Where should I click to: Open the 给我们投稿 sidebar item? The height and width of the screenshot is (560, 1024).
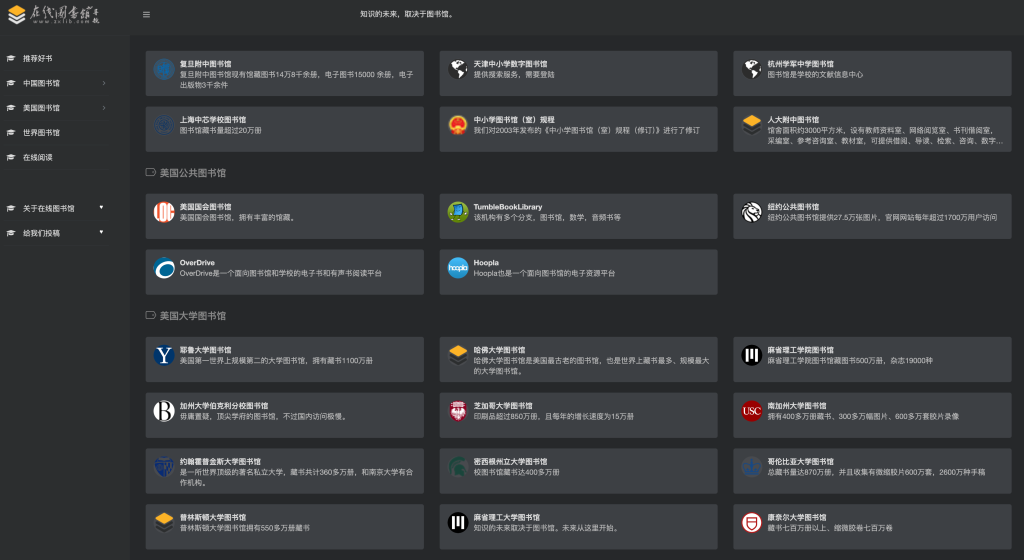pos(41,233)
